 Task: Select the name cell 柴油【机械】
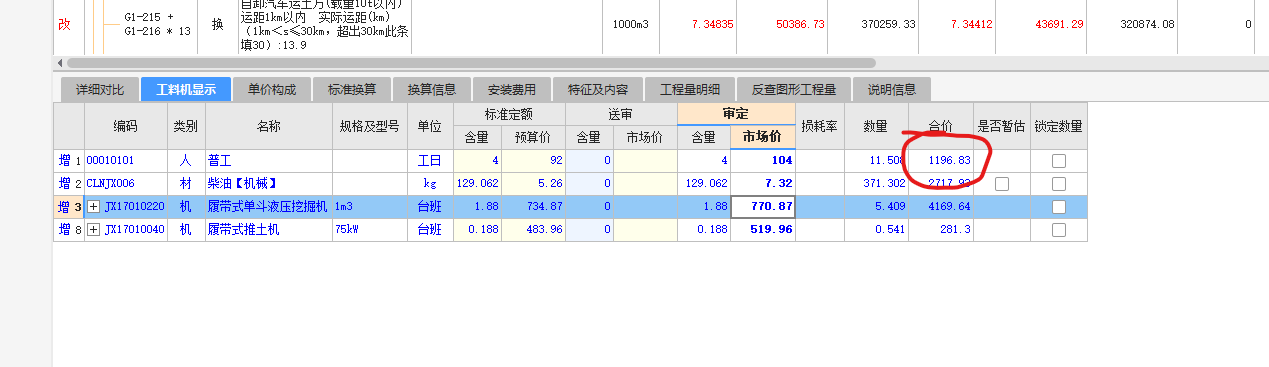[268, 183]
